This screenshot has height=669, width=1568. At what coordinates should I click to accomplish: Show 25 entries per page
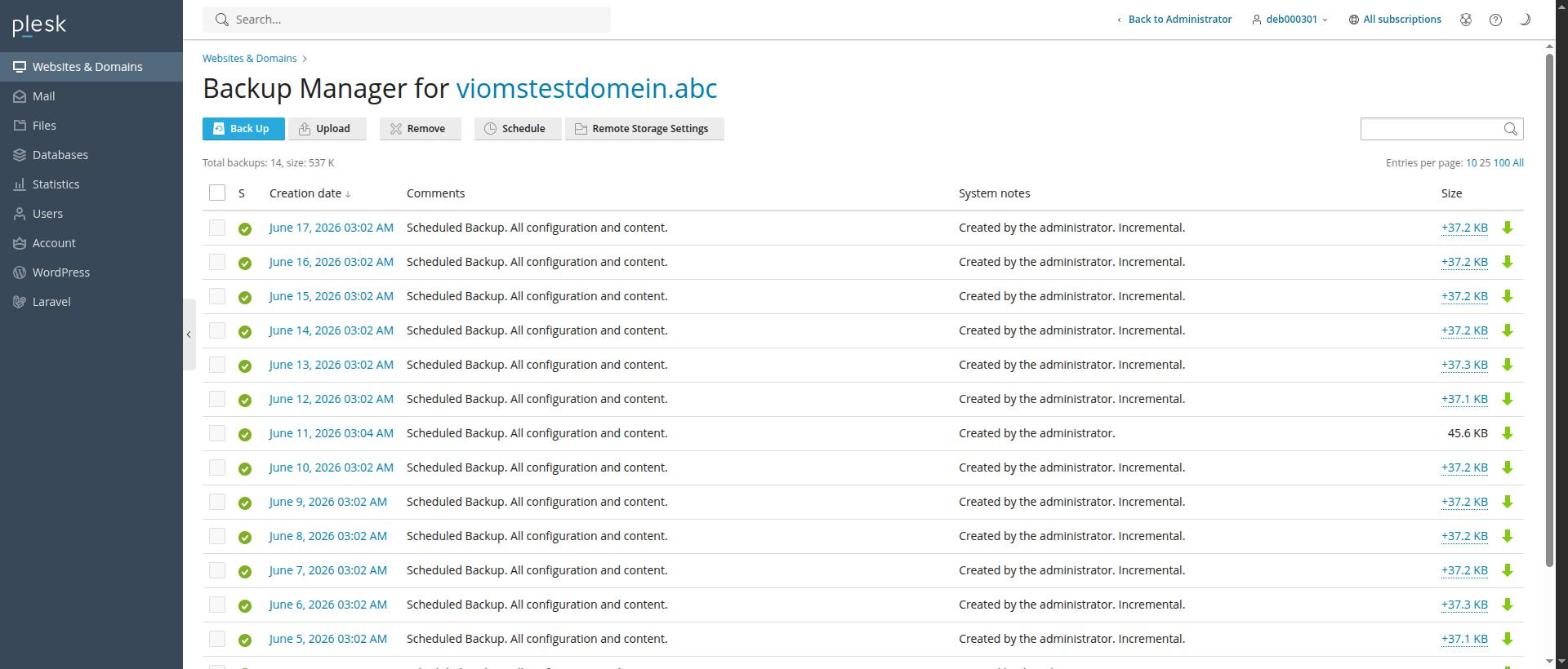click(1484, 163)
